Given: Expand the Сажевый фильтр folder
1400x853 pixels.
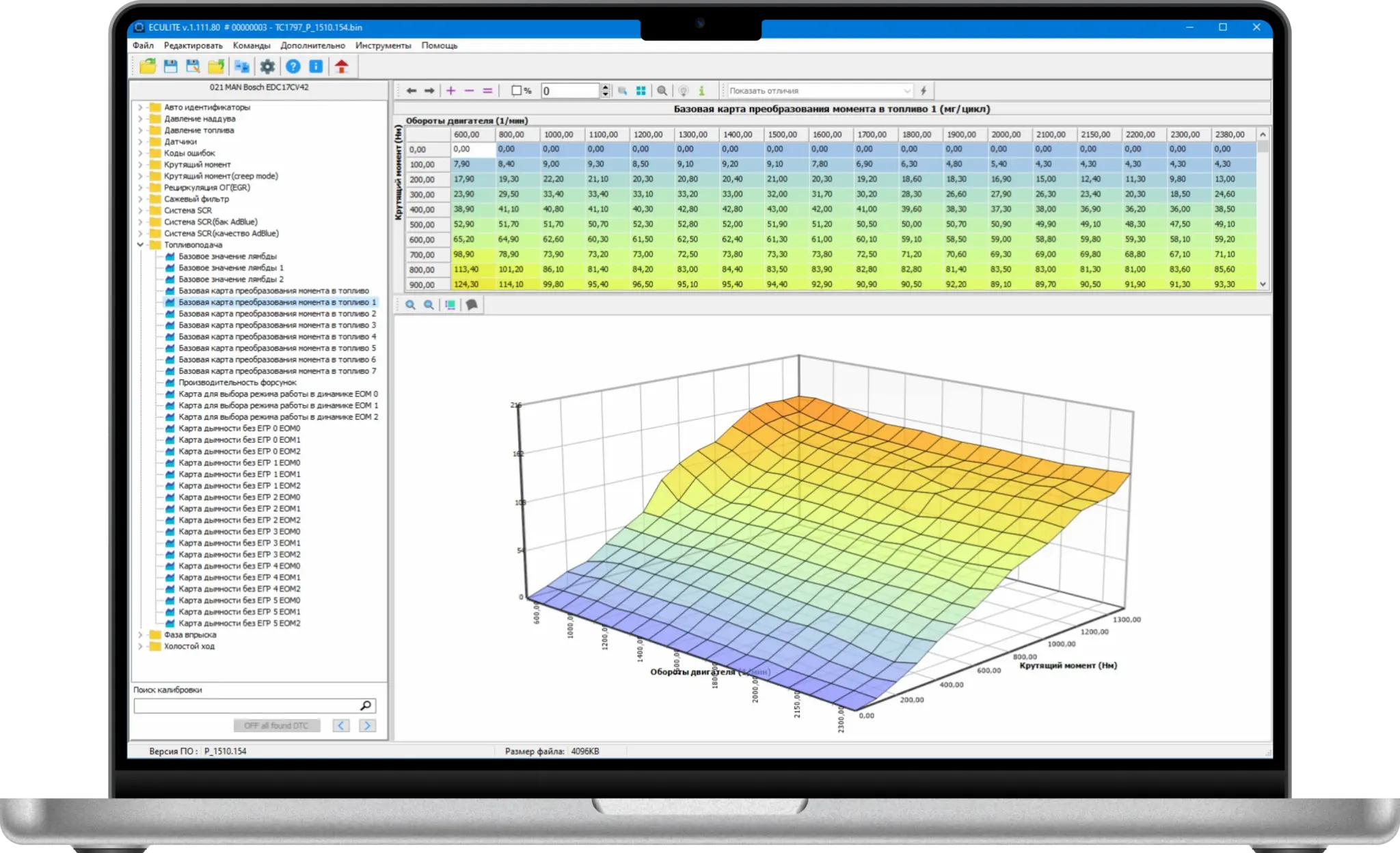Looking at the screenshot, I should pos(140,199).
